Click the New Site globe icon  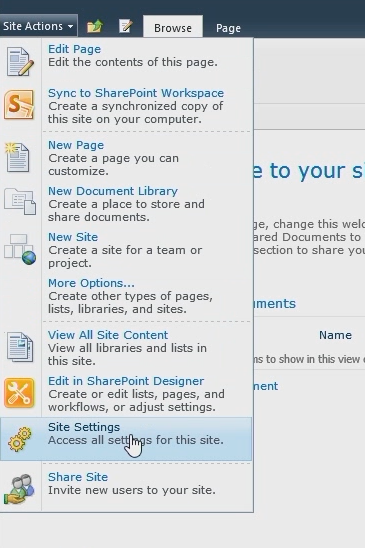coord(20,249)
